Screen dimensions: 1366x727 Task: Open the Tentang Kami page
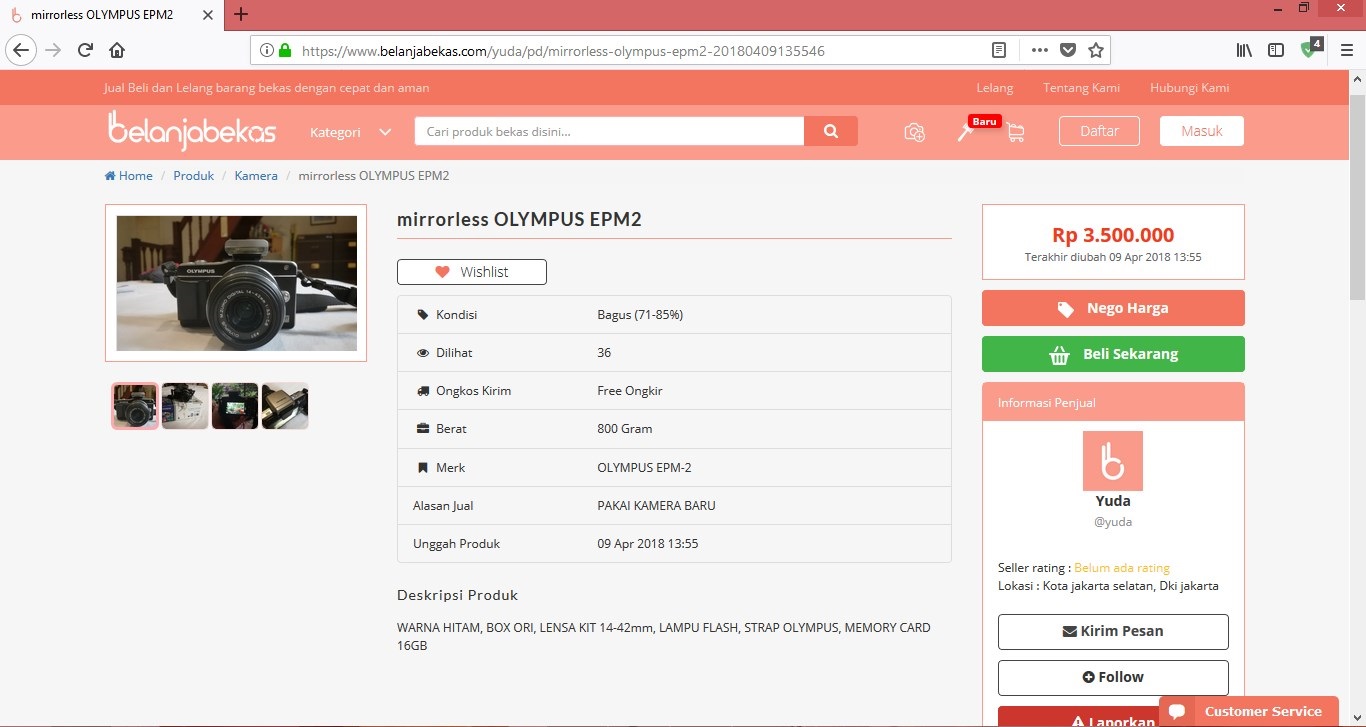pos(1081,88)
